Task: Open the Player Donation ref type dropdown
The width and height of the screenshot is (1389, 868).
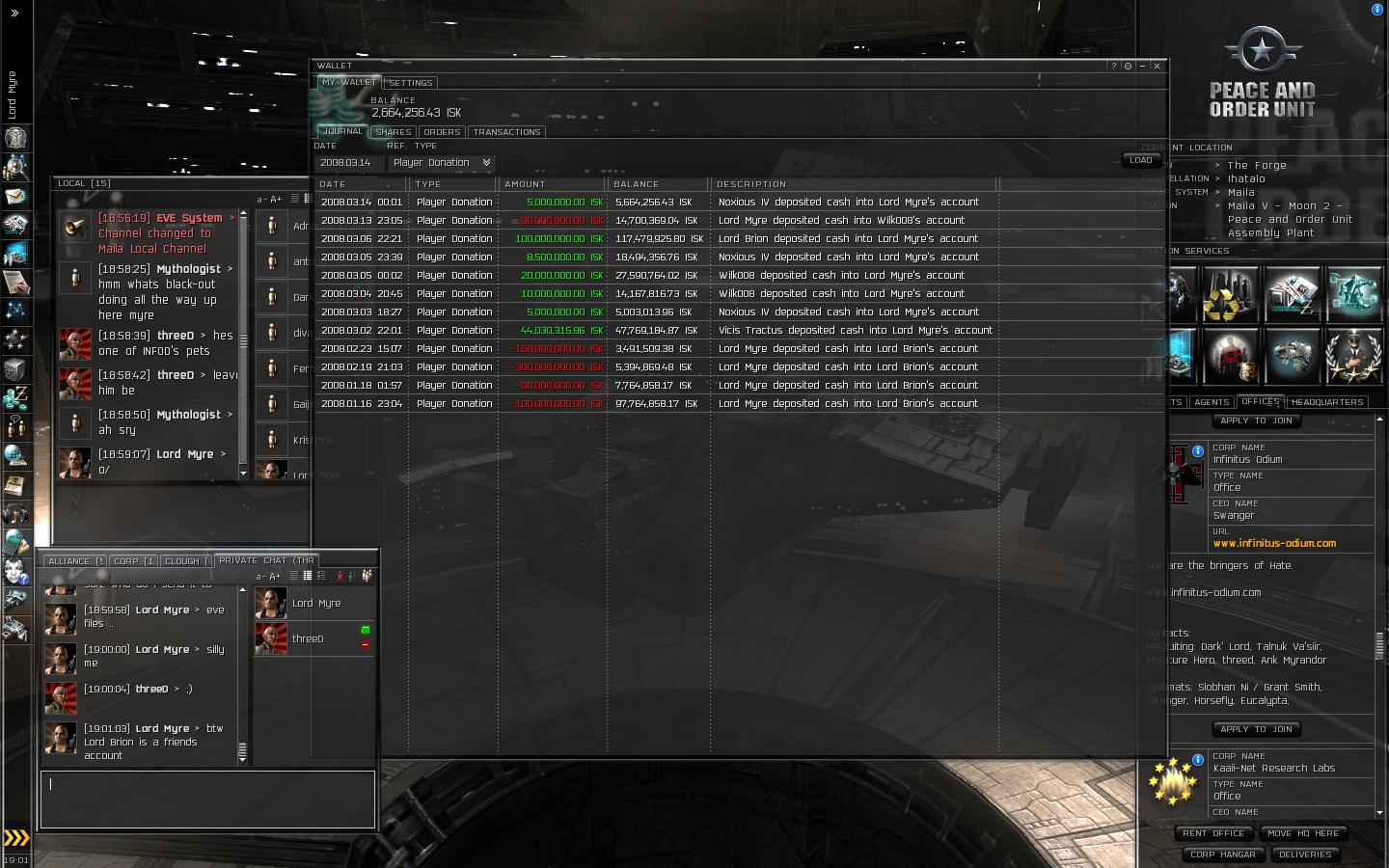Action: [x=442, y=163]
